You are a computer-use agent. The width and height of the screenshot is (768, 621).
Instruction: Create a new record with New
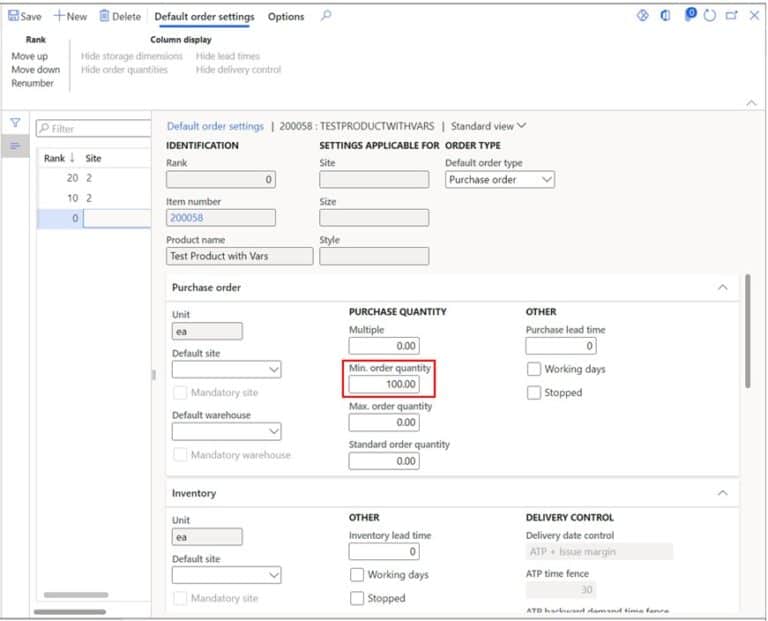click(70, 17)
